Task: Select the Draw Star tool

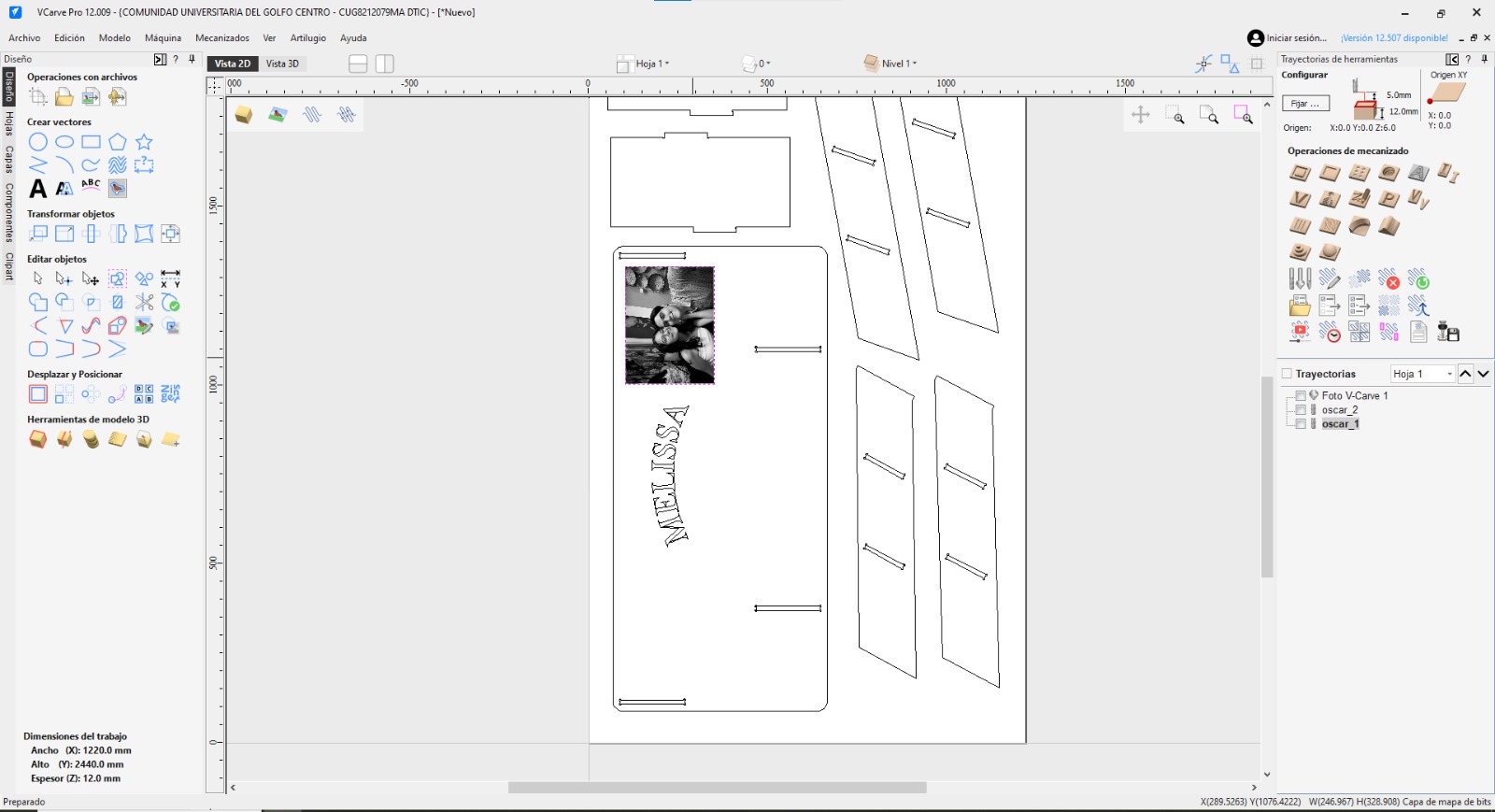Action: click(144, 142)
